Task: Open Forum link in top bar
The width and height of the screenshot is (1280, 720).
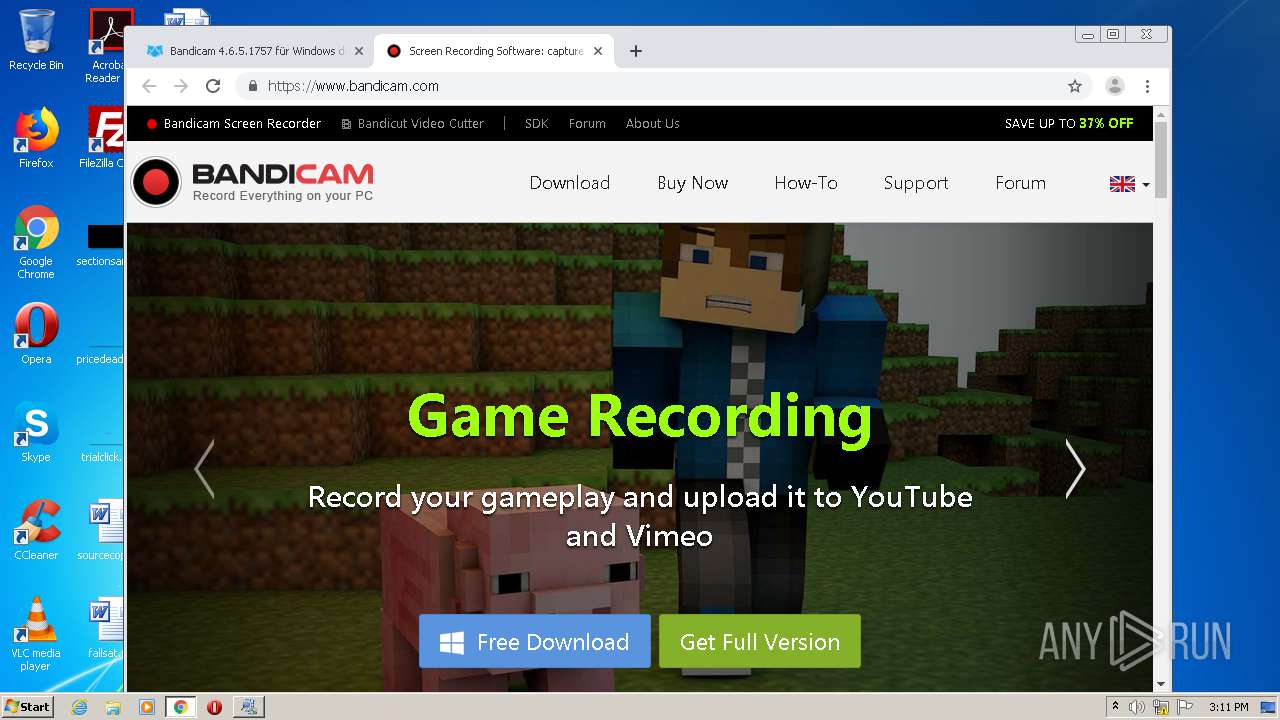Action: pos(587,124)
